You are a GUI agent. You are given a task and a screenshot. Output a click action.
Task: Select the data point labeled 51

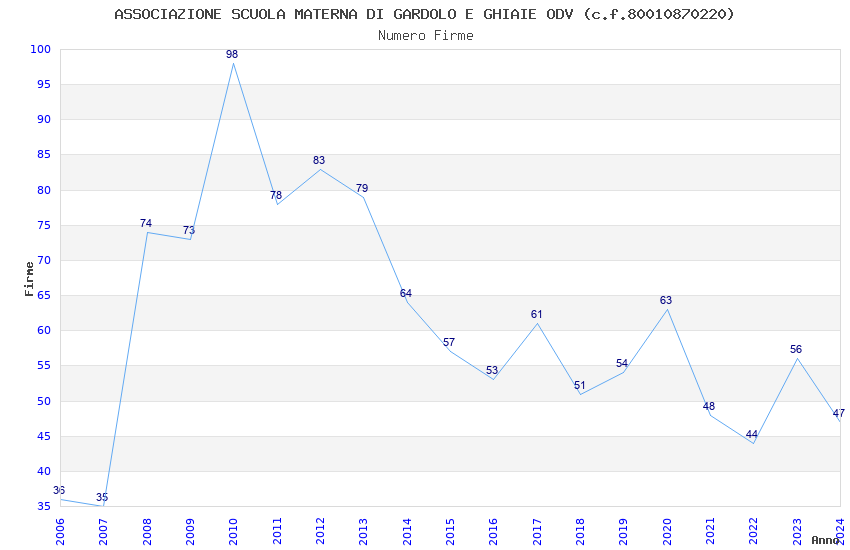click(x=579, y=386)
